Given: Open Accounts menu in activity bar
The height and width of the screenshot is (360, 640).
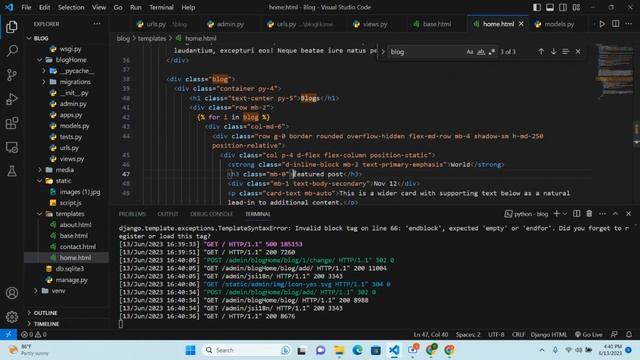Looking at the screenshot, I should (12, 293).
